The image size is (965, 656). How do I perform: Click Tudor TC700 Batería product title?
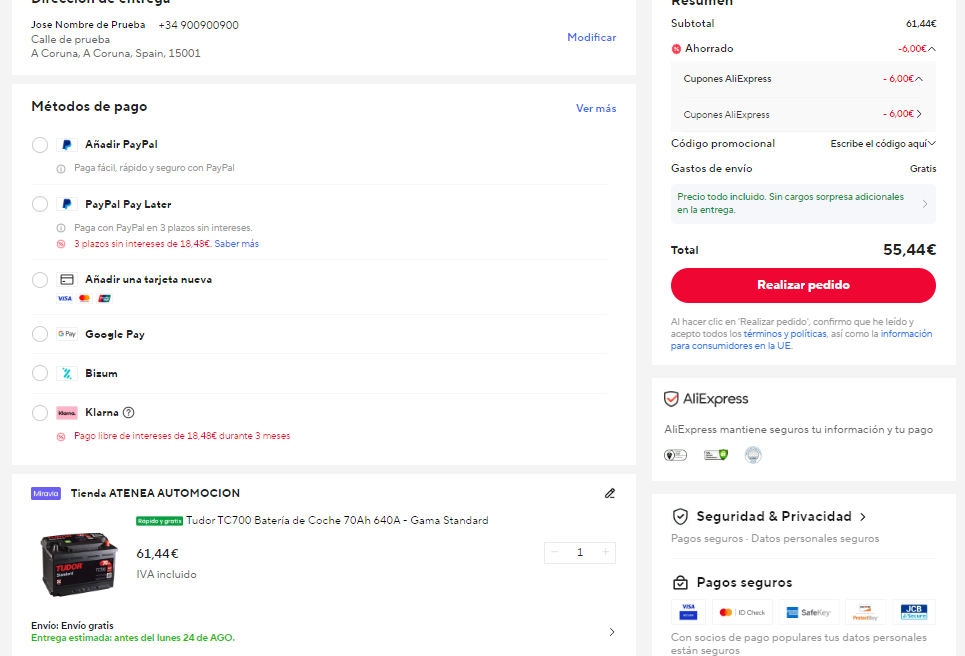tap(337, 521)
